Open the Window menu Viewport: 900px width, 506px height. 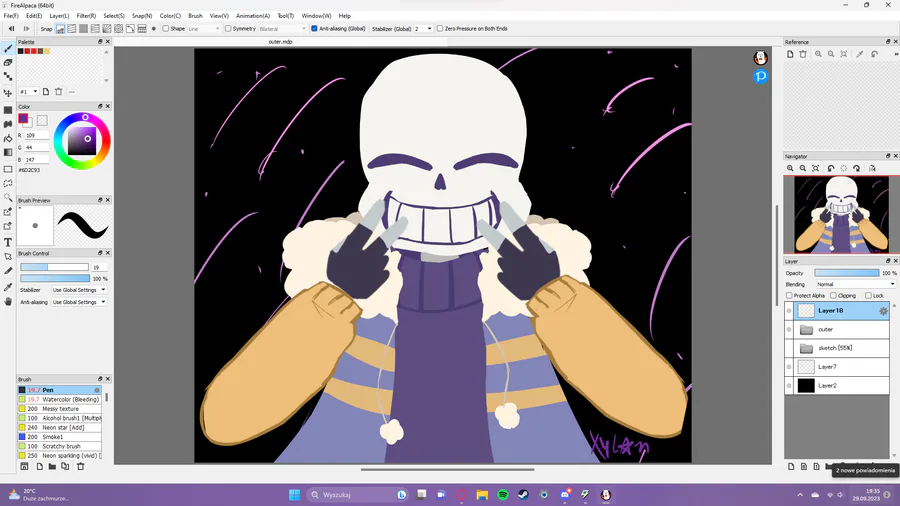click(x=316, y=16)
